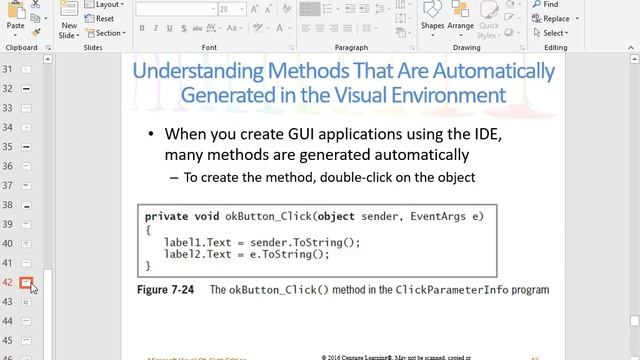Image resolution: width=640 pixels, height=360 pixels.
Task: Activate the Format Painter brush
Action: click(36, 33)
